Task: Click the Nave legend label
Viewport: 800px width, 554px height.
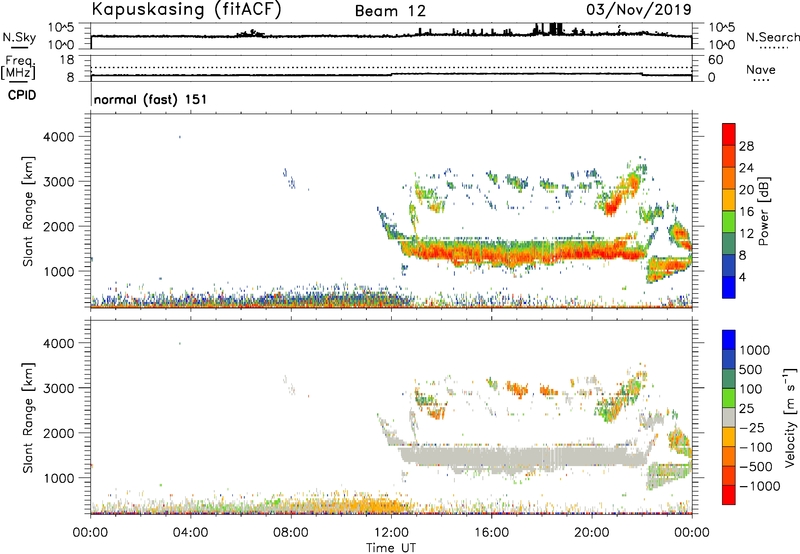Action: coord(761,69)
